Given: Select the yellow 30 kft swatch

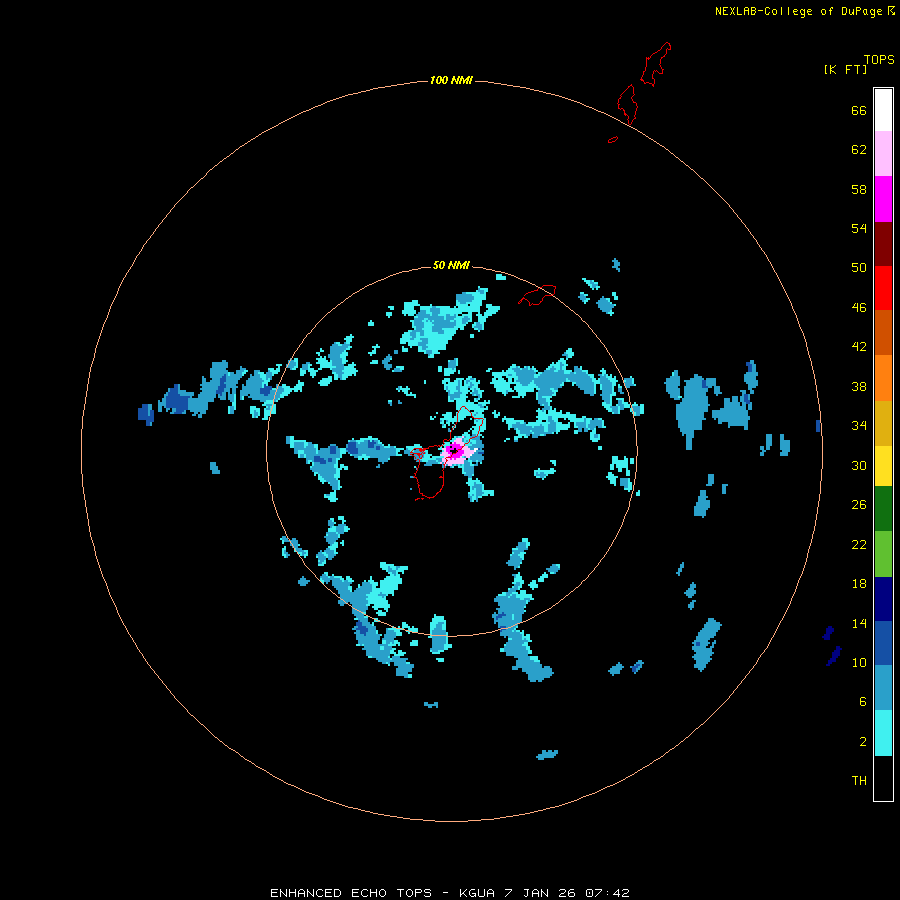Looking at the screenshot, I should point(883,465).
